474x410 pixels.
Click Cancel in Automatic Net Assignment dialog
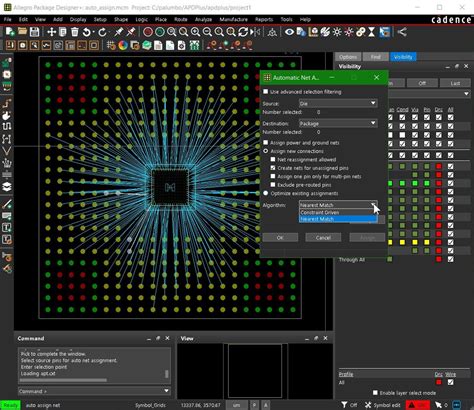tap(323, 238)
